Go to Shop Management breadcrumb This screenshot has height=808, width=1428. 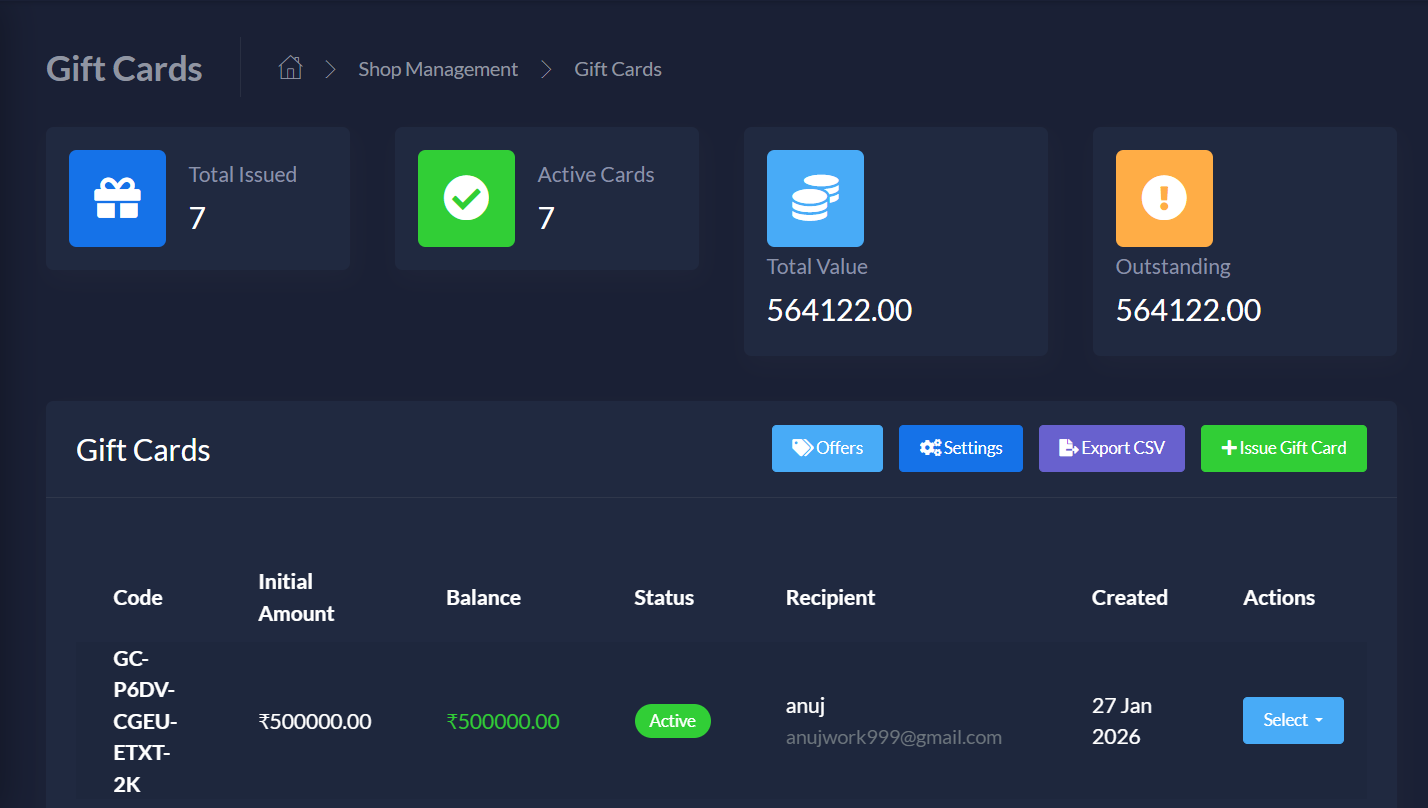(438, 69)
